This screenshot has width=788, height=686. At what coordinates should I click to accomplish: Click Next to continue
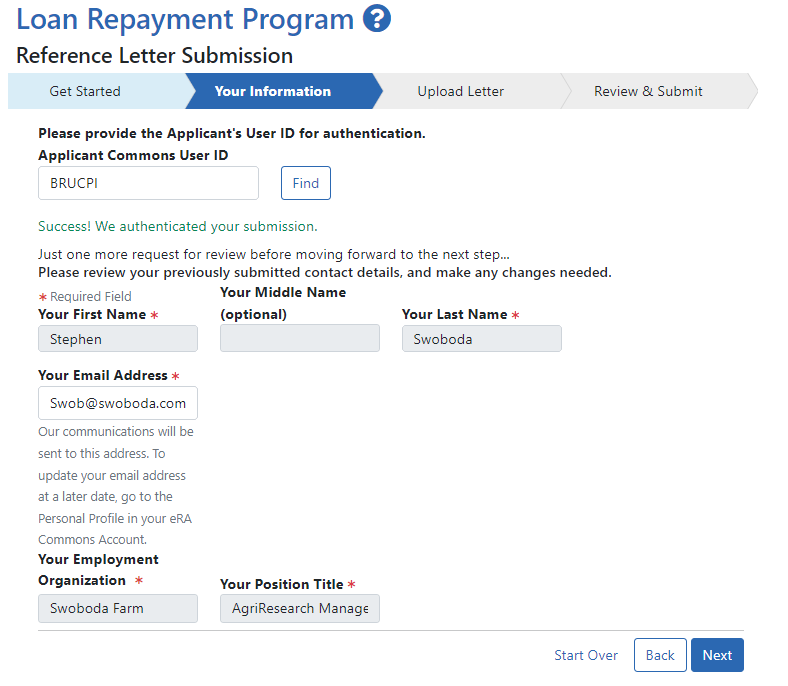pos(717,655)
